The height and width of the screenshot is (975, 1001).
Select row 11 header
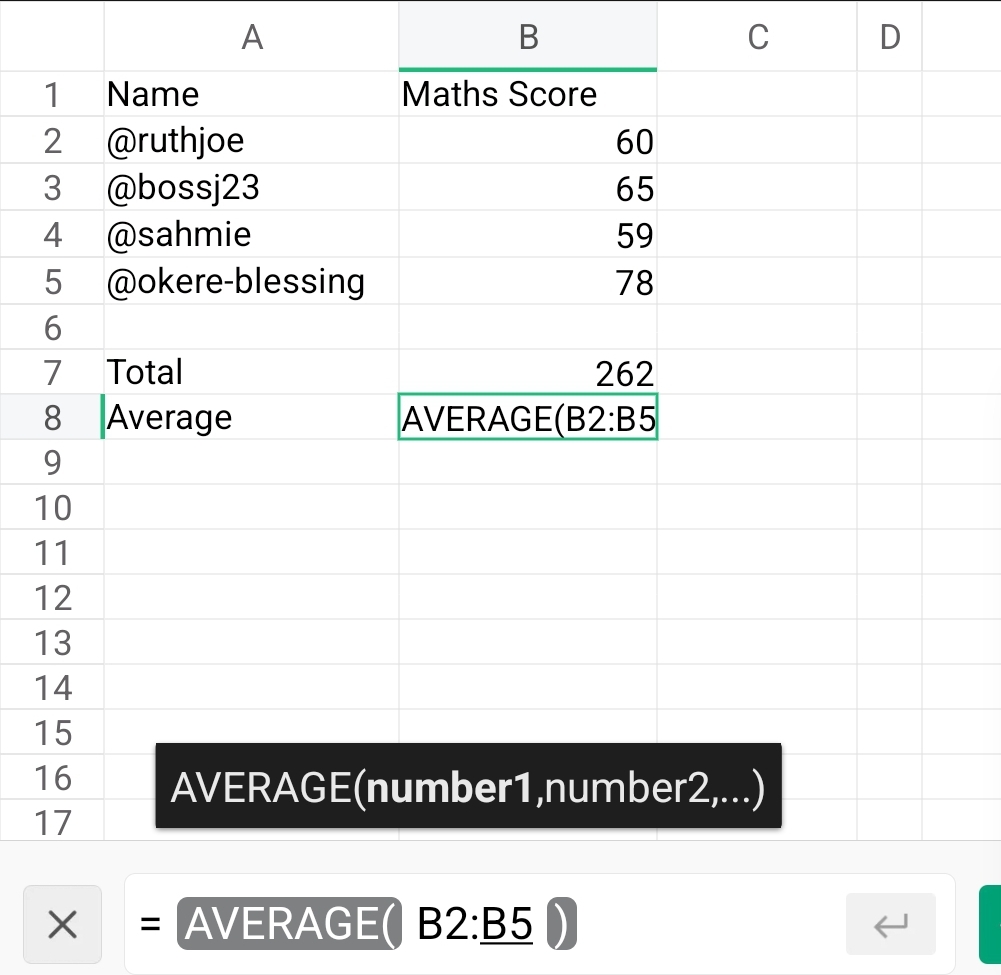coord(52,552)
